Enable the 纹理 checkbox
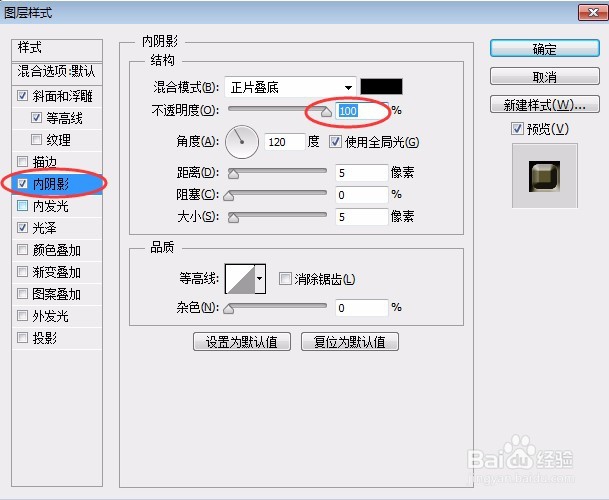The width and height of the screenshot is (609, 500). (36, 139)
